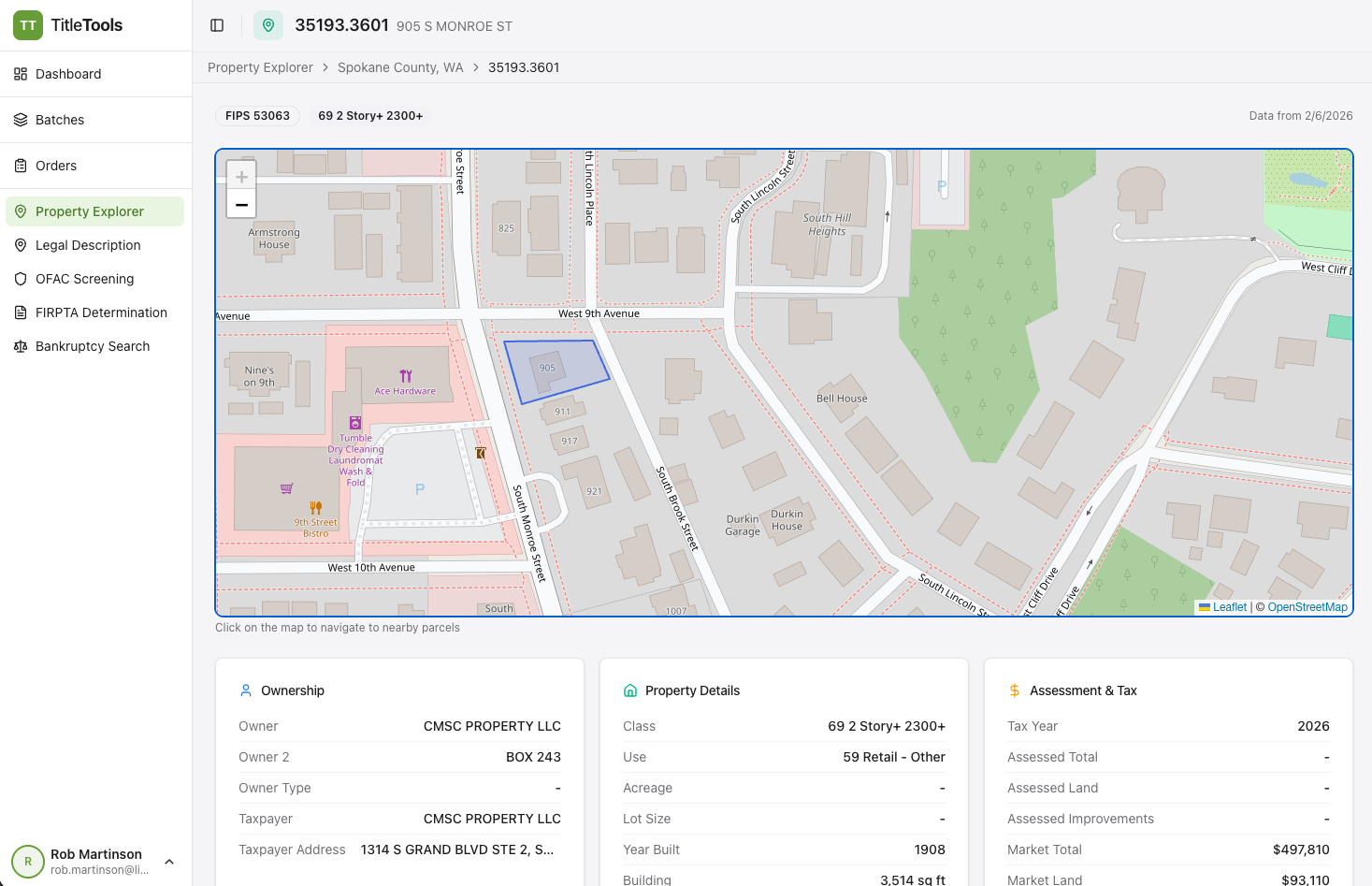Click the Ace Hardware map icon
Image resolution: width=1372 pixels, height=886 pixels.
[406, 376]
